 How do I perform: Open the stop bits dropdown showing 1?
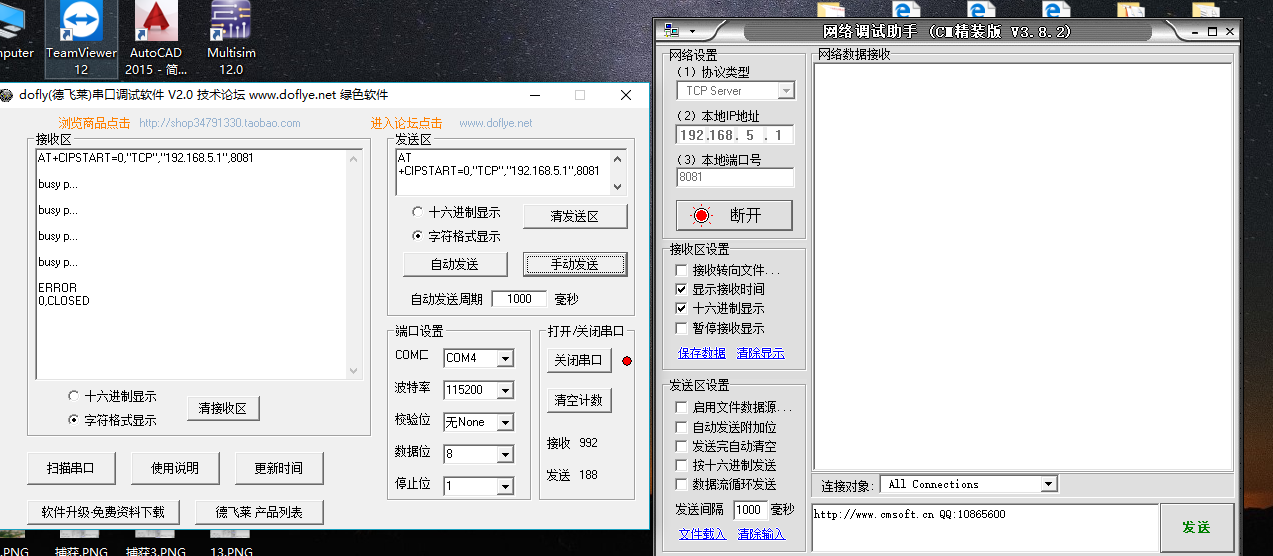pos(505,486)
